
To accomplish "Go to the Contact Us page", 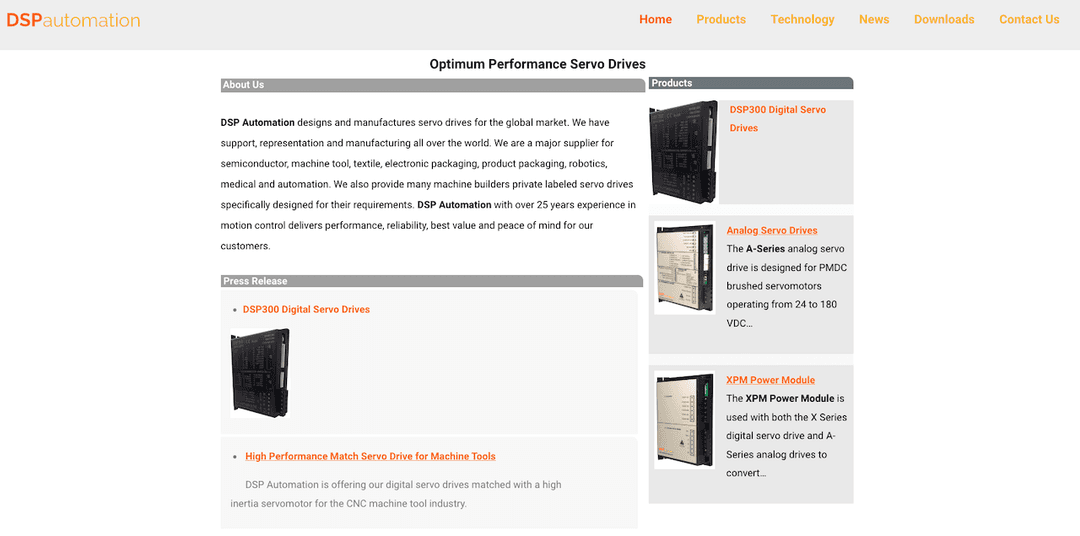I will 1029,19.
